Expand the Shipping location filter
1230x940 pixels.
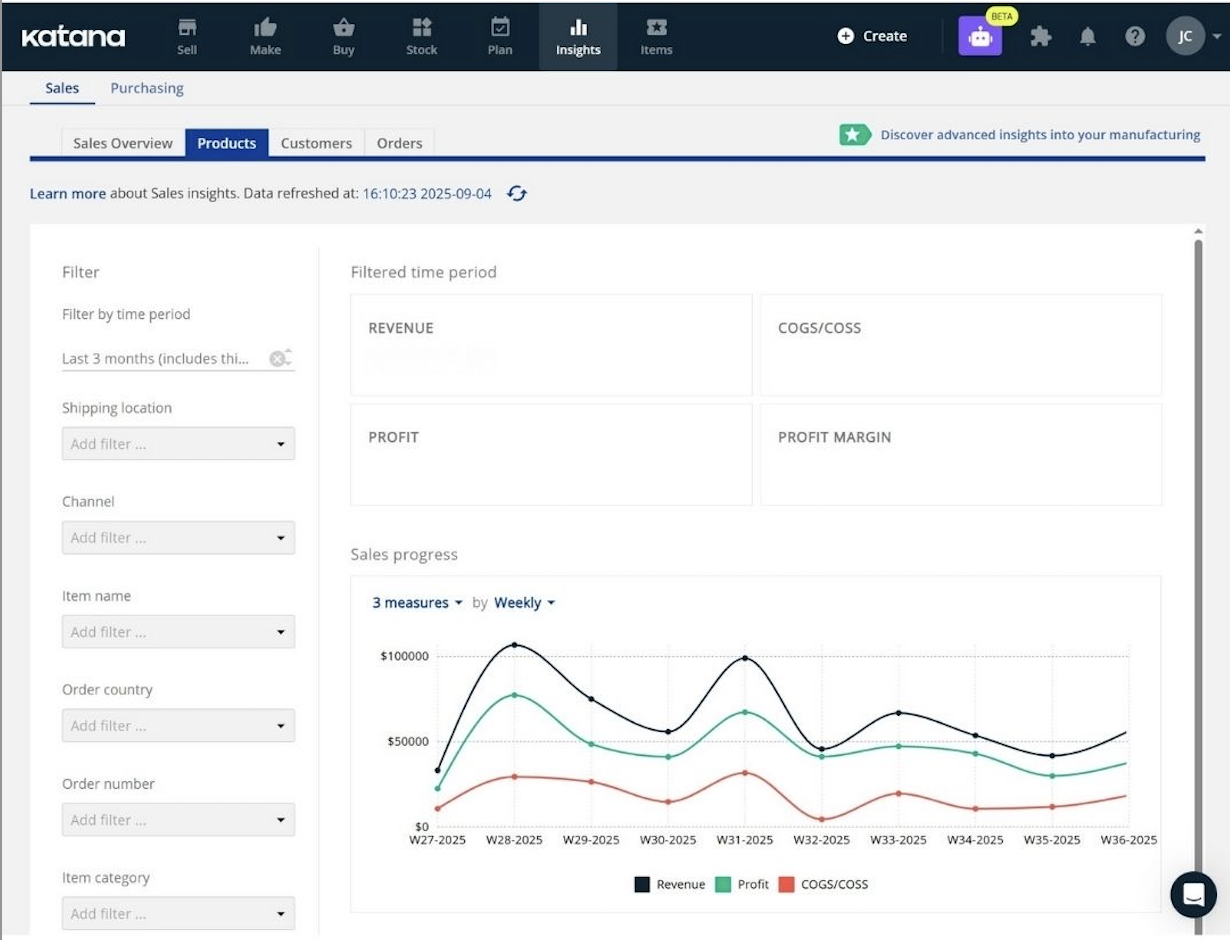pyautogui.click(x=178, y=444)
